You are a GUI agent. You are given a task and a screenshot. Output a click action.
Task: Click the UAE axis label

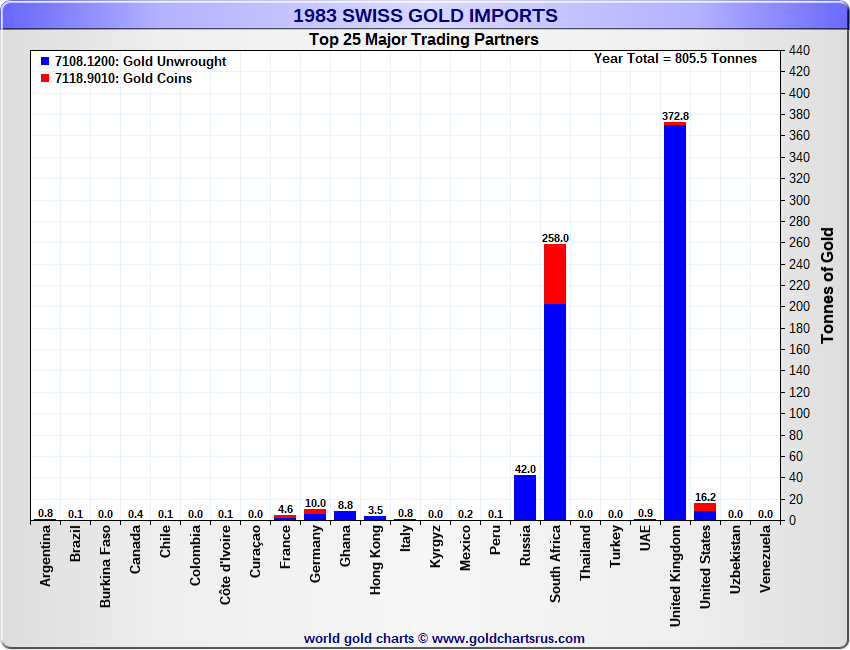645,538
